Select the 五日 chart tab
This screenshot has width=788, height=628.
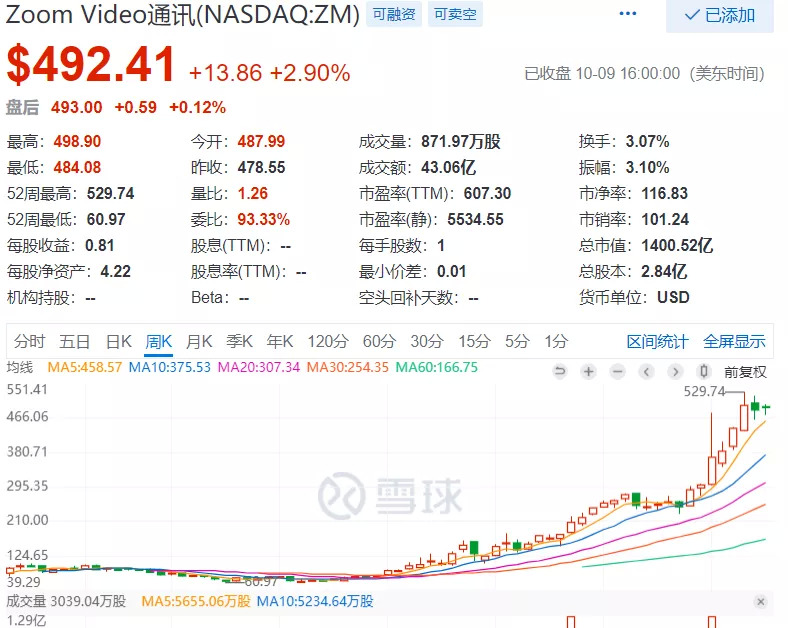pyautogui.click(x=74, y=342)
